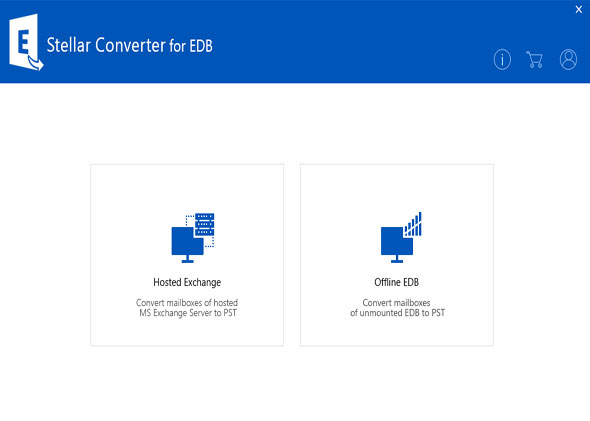This screenshot has width=590, height=421.
Task: Click the 'for EDB' part of the title
Action: pyautogui.click(x=190, y=46)
